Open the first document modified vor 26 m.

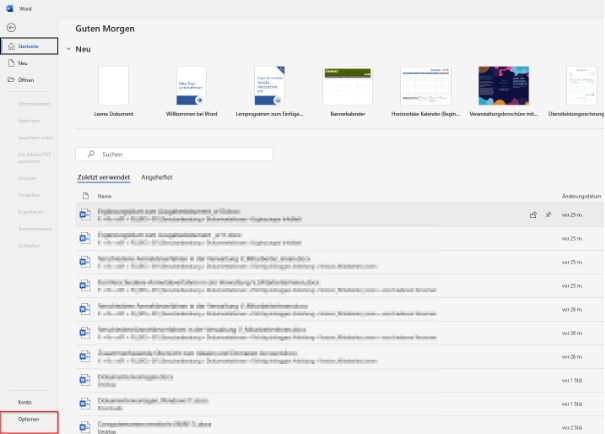pyautogui.click(x=340, y=309)
